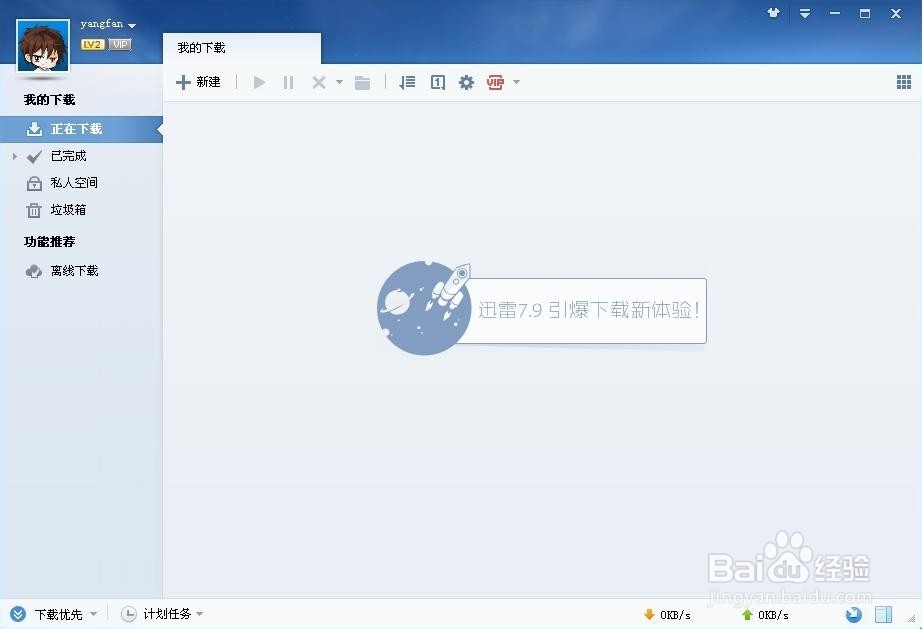Click the 下载优先 mode button
The width and height of the screenshot is (922, 629).
click(x=58, y=614)
